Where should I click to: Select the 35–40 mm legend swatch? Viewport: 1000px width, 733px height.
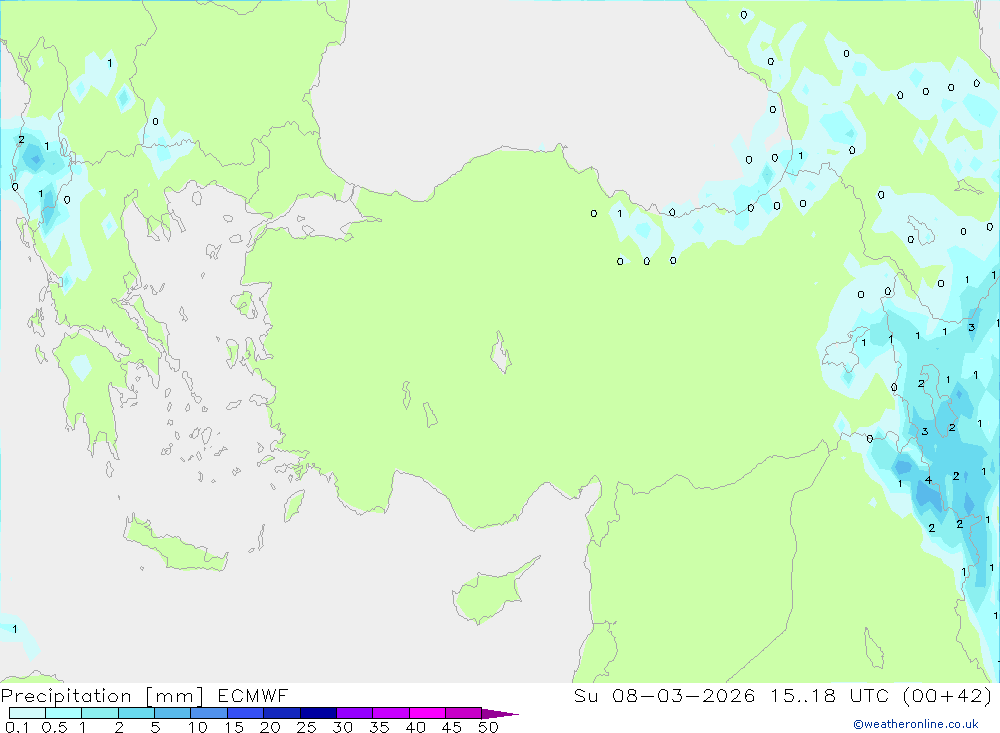tap(391, 713)
